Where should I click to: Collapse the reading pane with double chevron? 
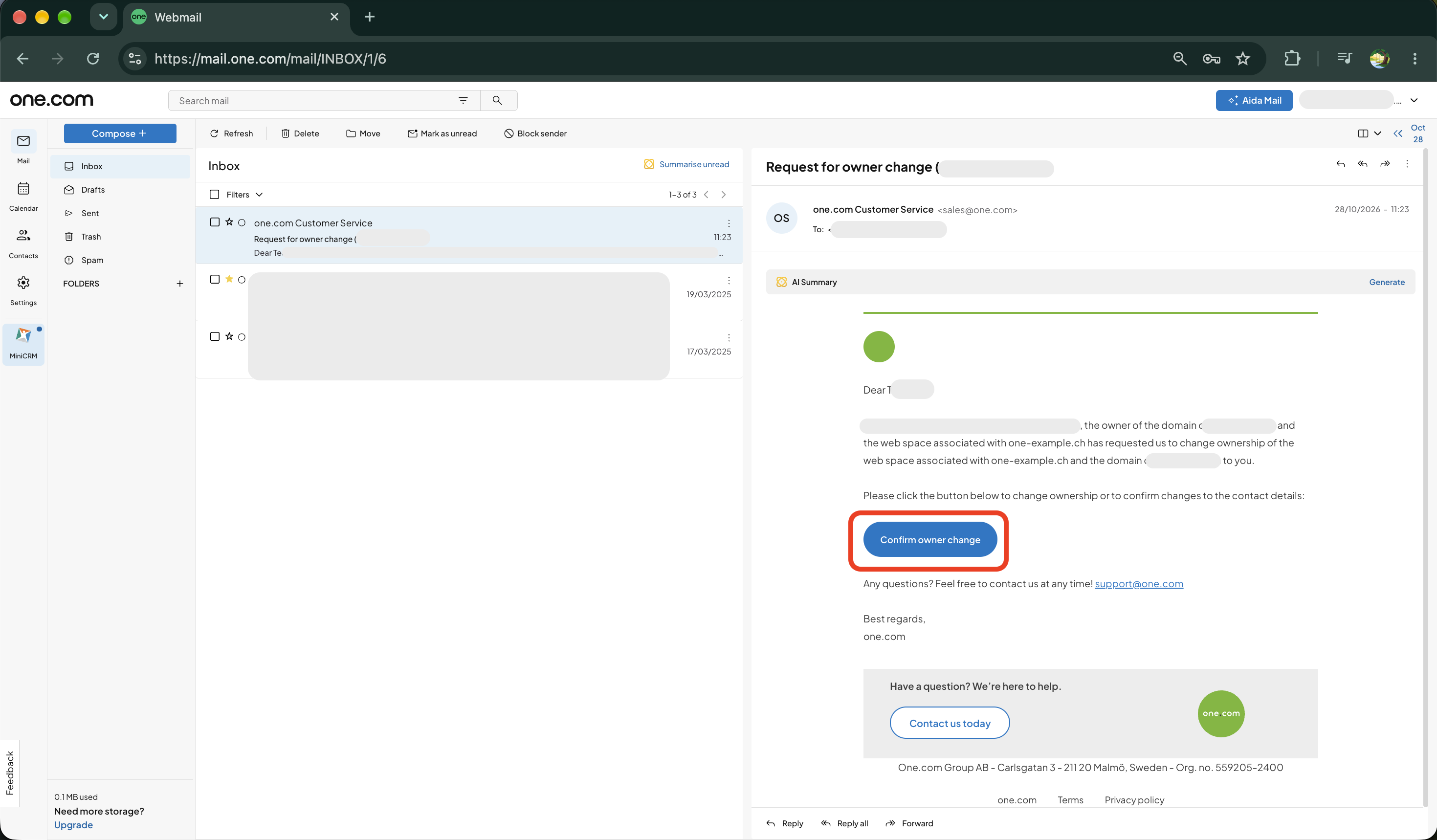(1397, 133)
